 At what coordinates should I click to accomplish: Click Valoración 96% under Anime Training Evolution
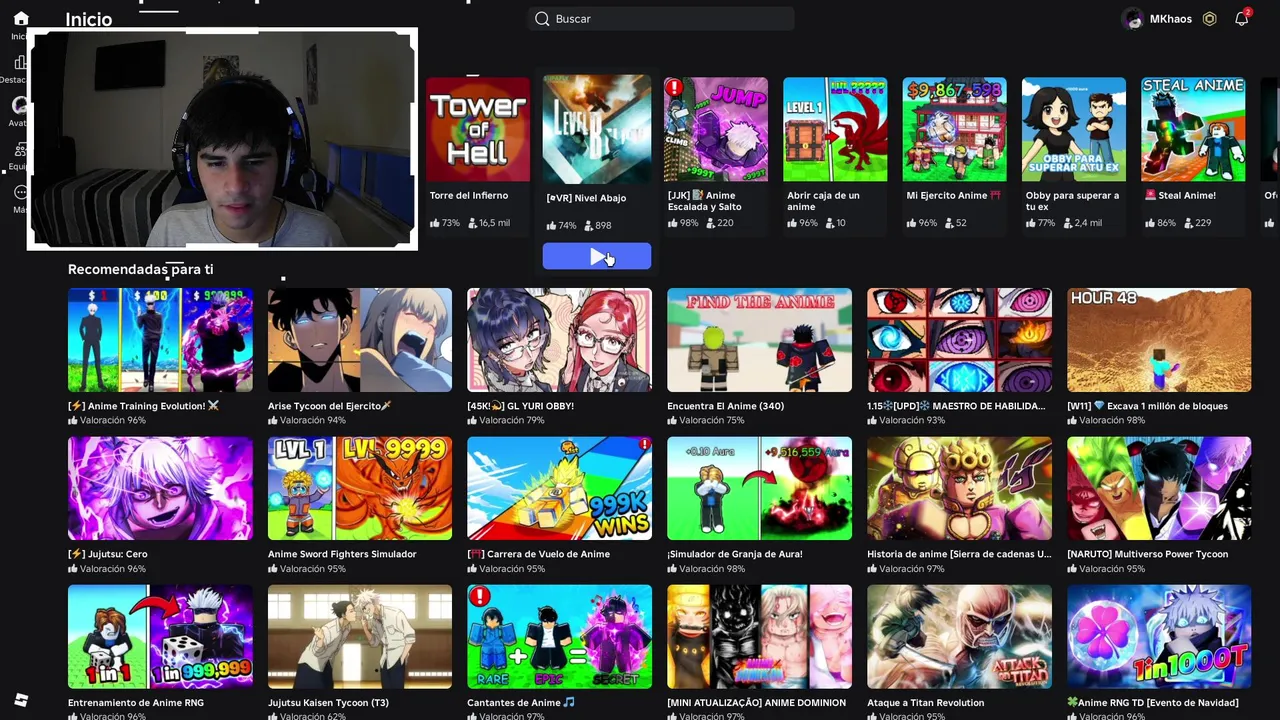107,421
